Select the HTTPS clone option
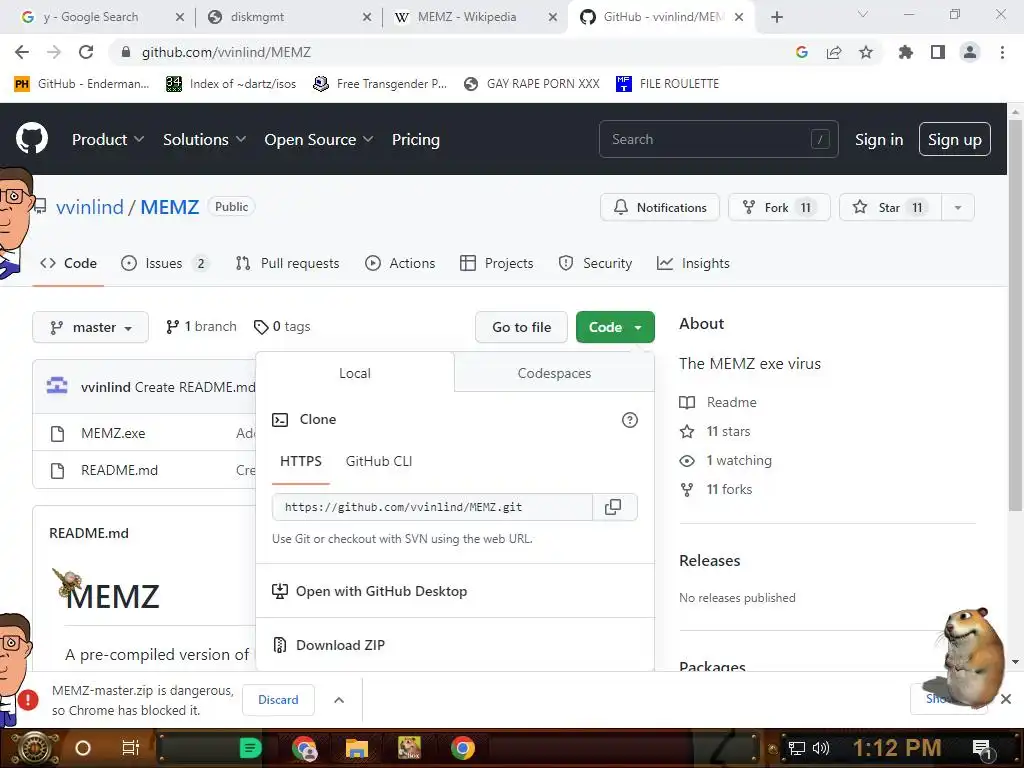The width and height of the screenshot is (1024, 768). point(301,461)
